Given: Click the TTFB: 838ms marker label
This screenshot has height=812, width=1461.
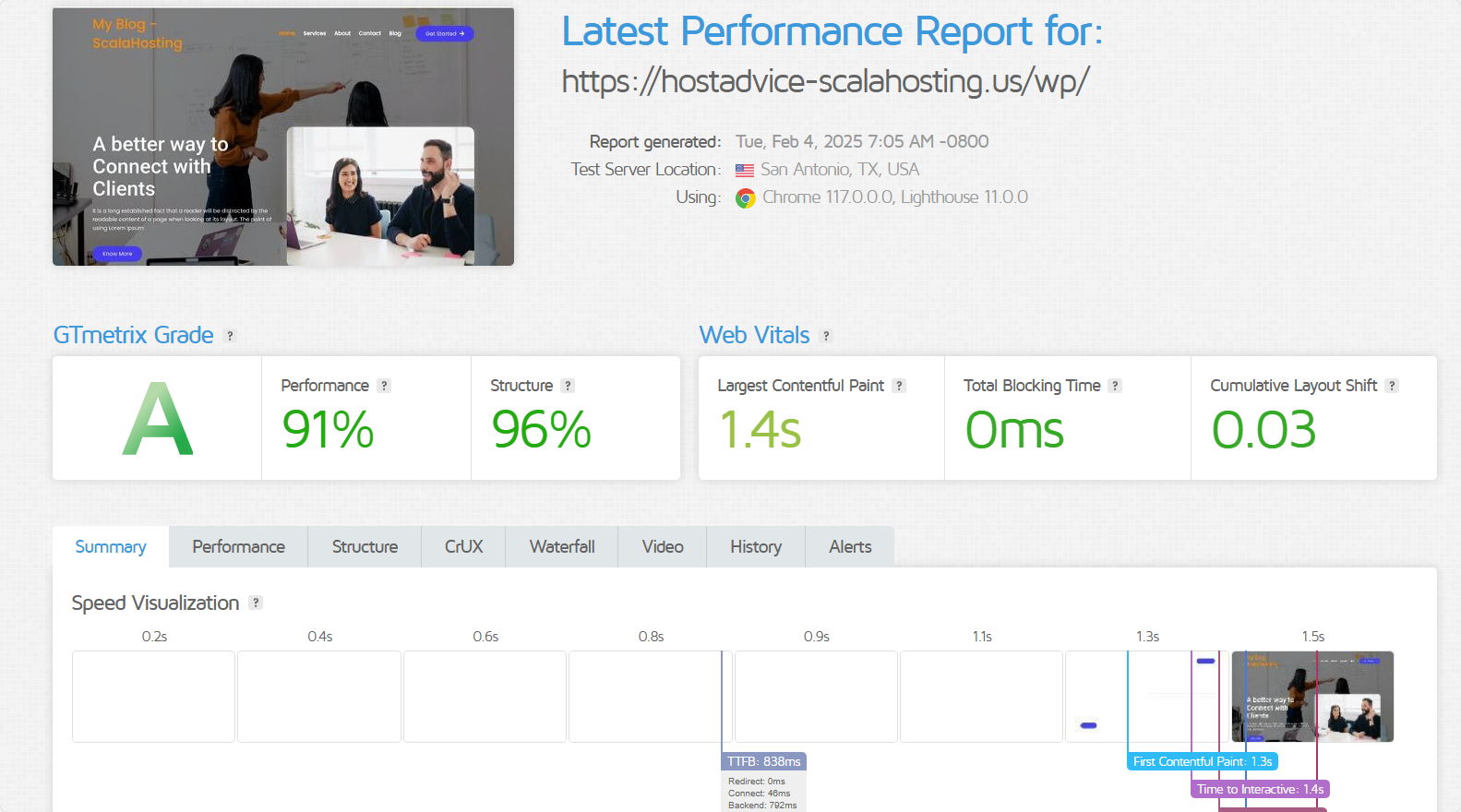Looking at the screenshot, I should (x=764, y=761).
